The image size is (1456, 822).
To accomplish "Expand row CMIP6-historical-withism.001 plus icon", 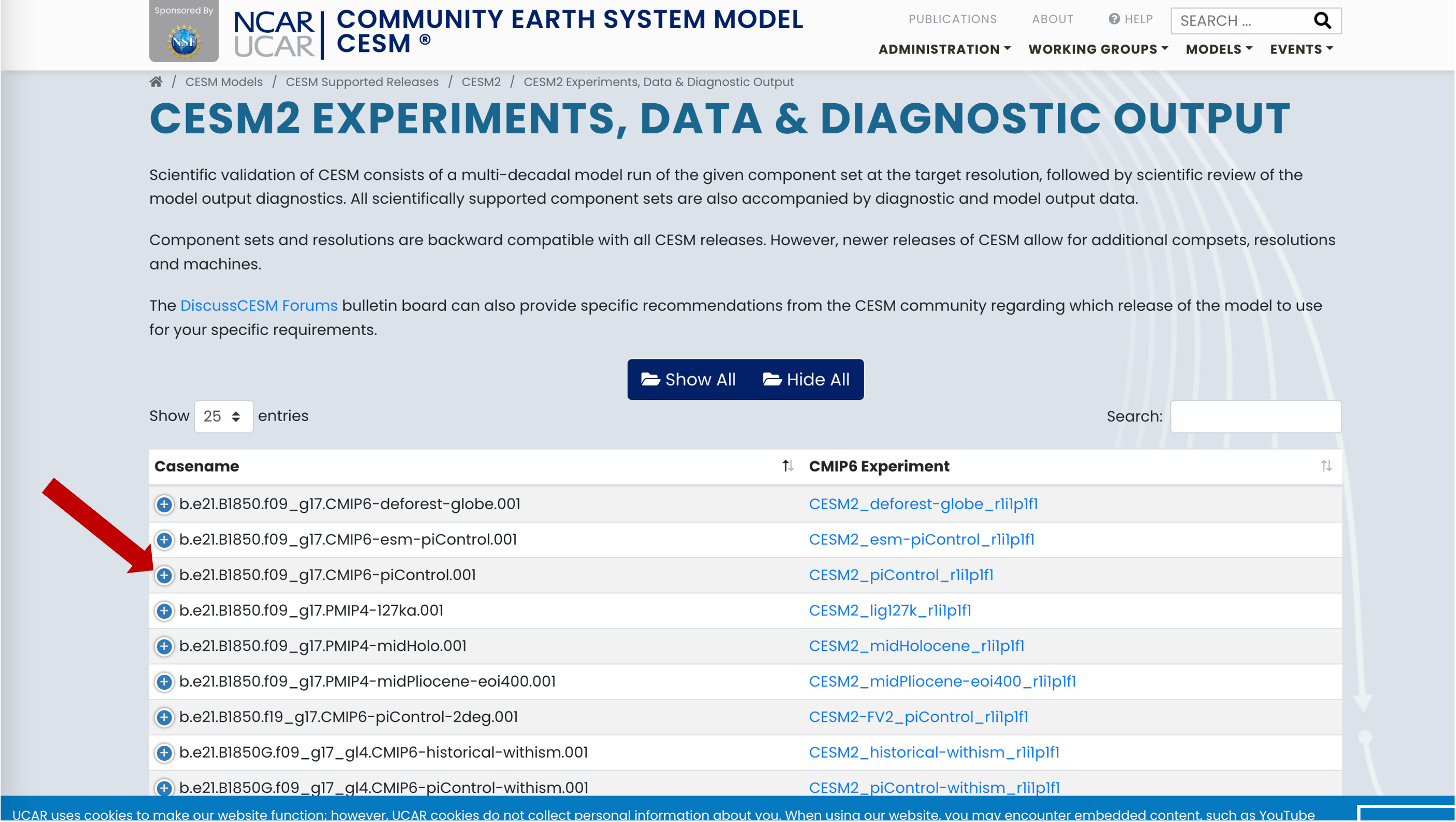I will click(164, 753).
